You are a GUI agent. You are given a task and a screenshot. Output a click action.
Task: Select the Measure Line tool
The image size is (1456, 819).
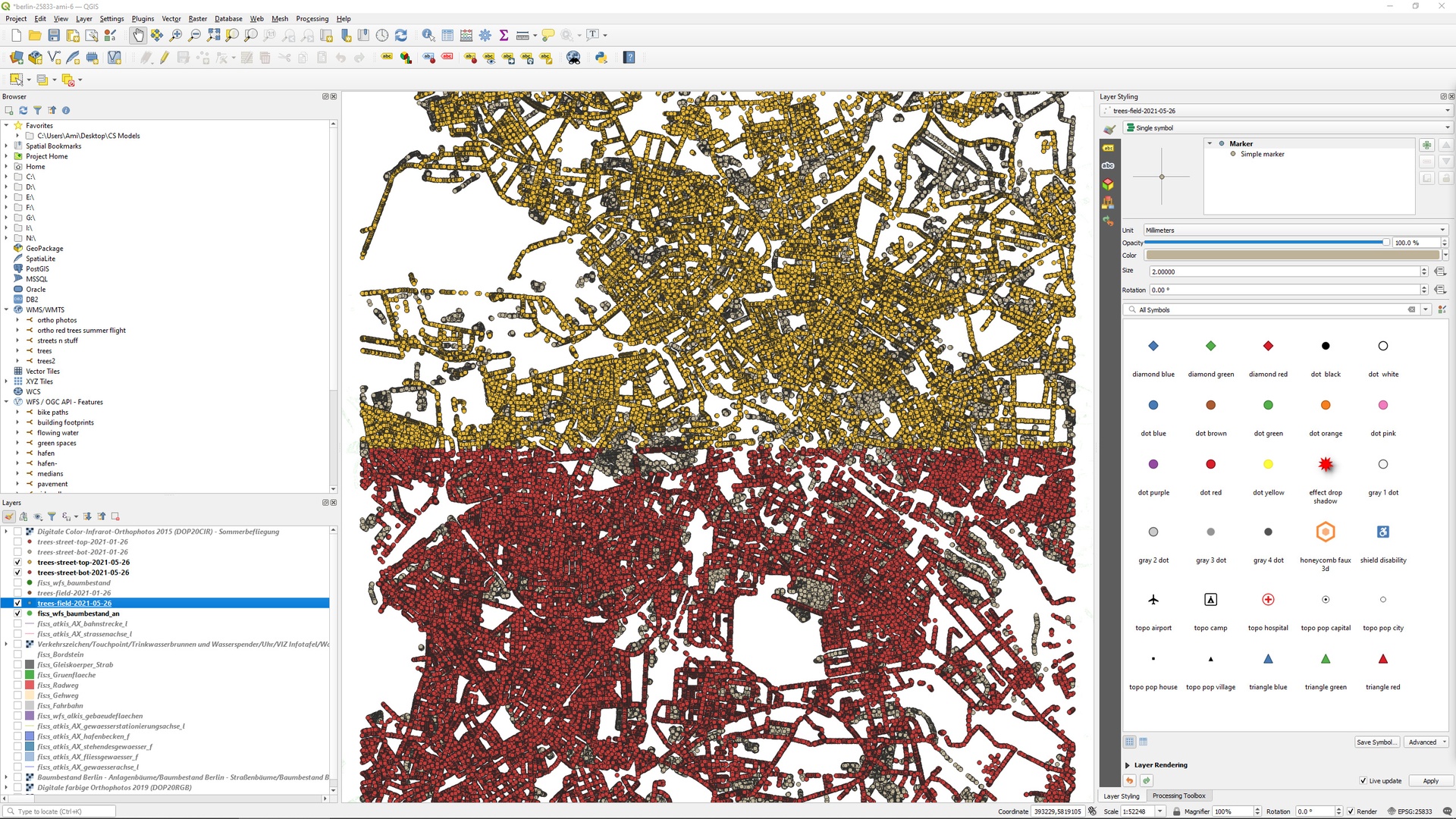(522, 35)
